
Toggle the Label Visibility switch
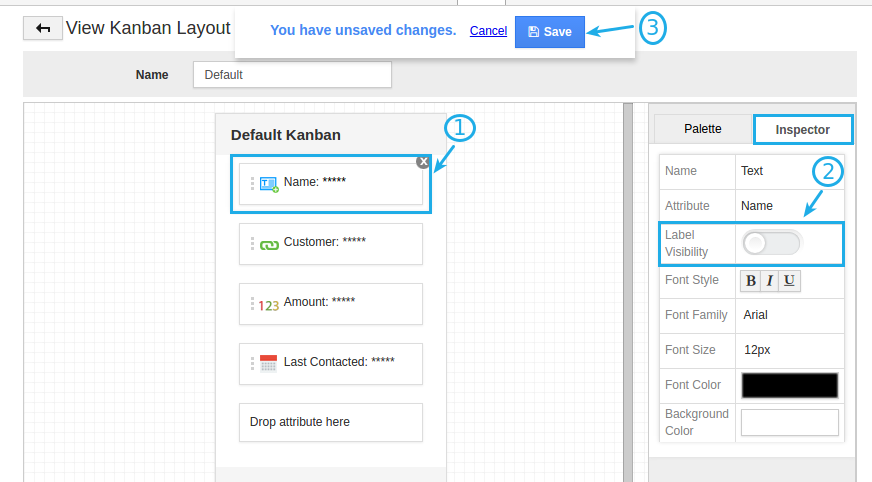772,243
